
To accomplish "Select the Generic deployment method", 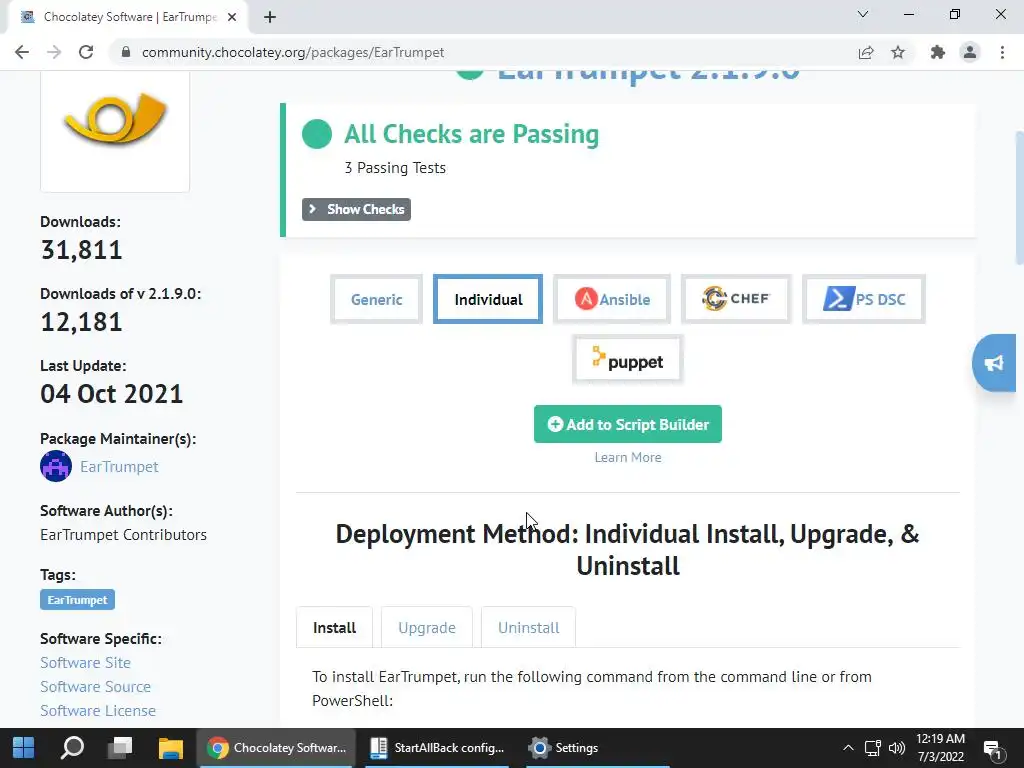I will click(376, 299).
